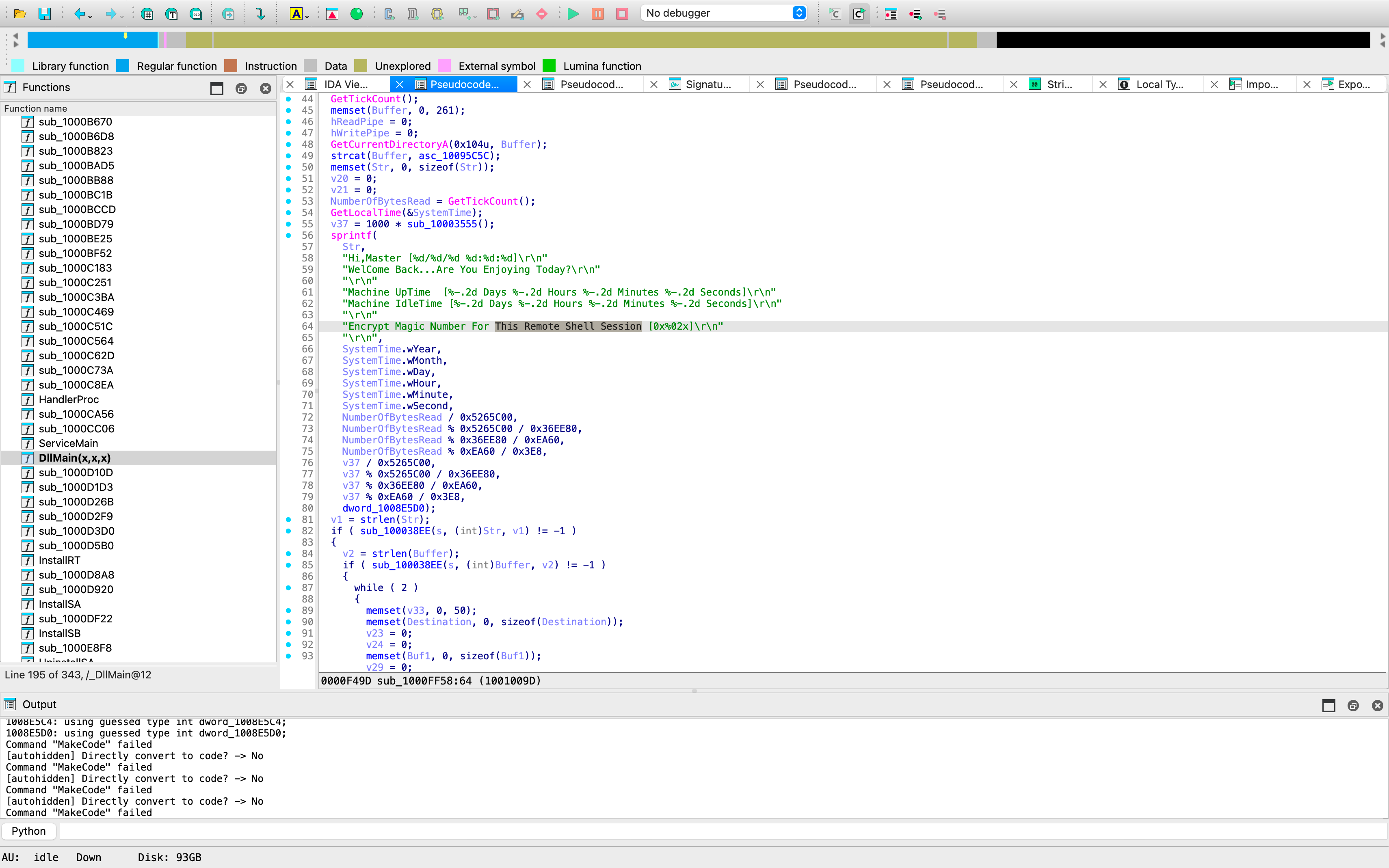The width and height of the screenshot is (1389, 868).
Task: Click the delete breakpoint list icon
Action: (x=940, y=14)
